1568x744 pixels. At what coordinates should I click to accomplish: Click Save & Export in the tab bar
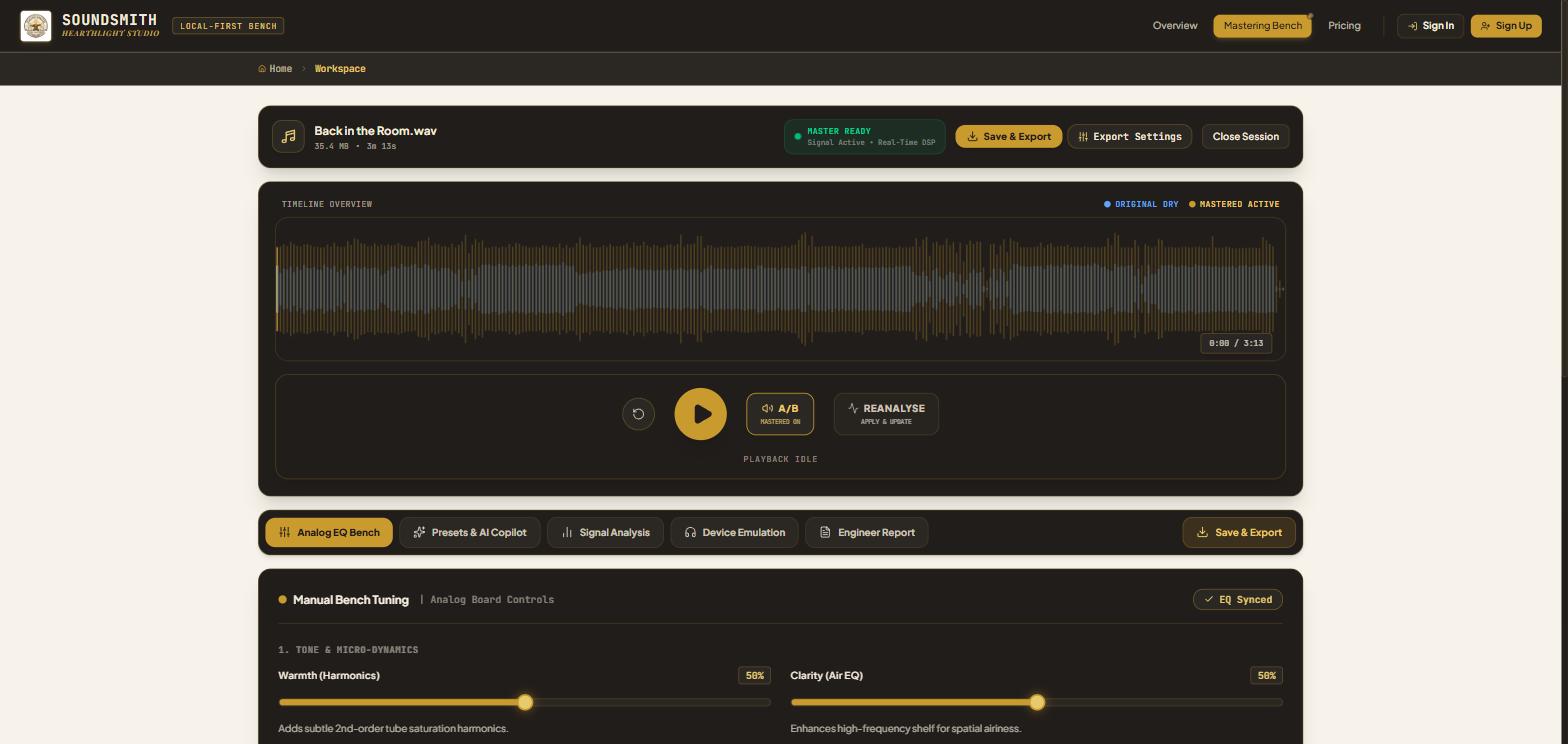tap(1239, 533)
